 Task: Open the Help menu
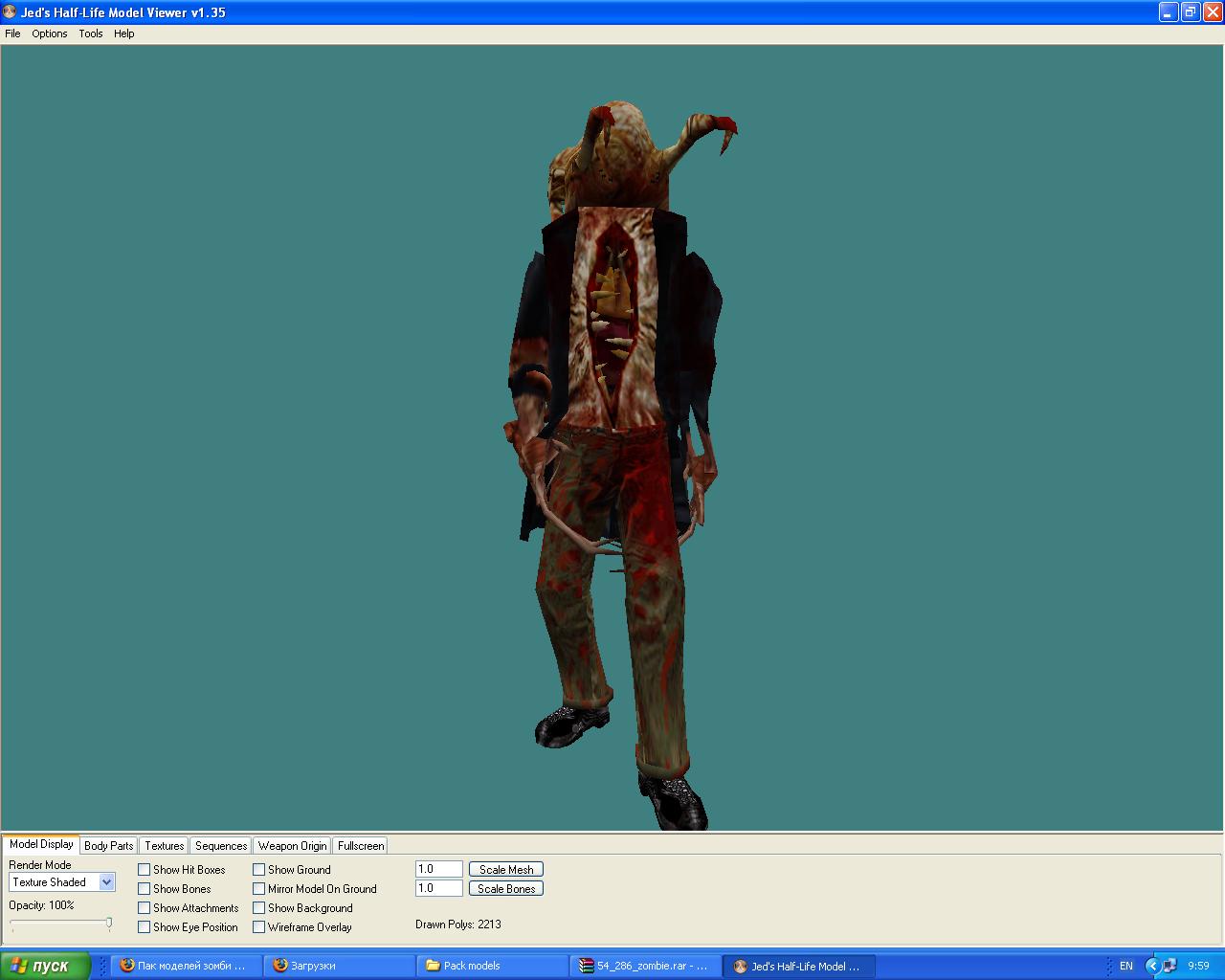click(x=124, y=33)
